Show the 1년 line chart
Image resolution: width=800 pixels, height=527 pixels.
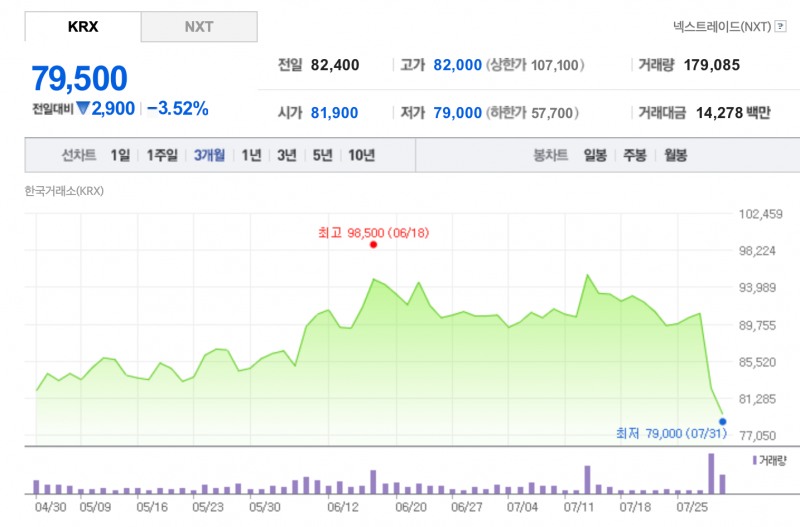point(251,155)
